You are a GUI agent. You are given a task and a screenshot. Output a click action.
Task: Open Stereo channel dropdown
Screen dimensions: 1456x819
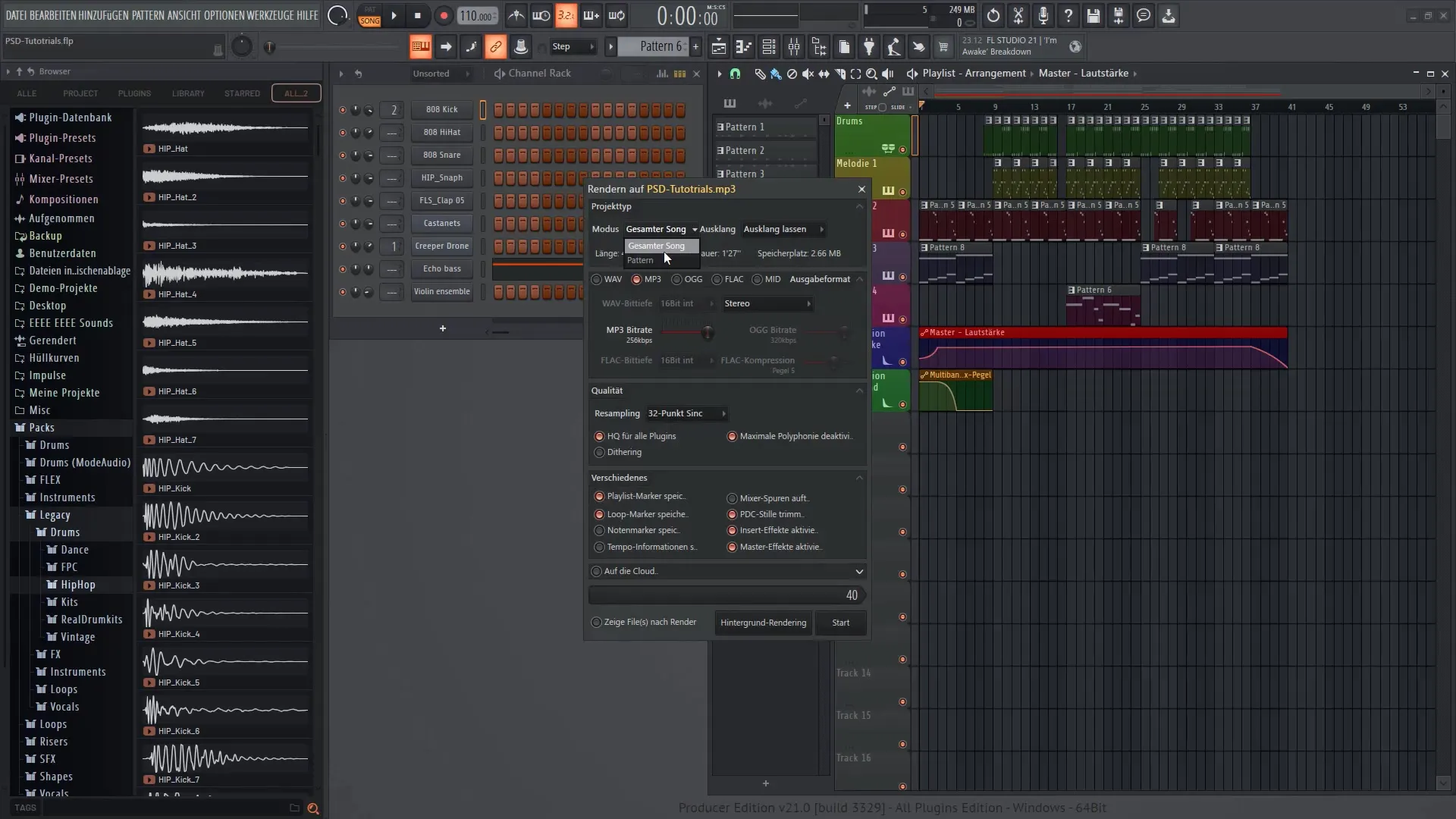[x=767, y=303]
